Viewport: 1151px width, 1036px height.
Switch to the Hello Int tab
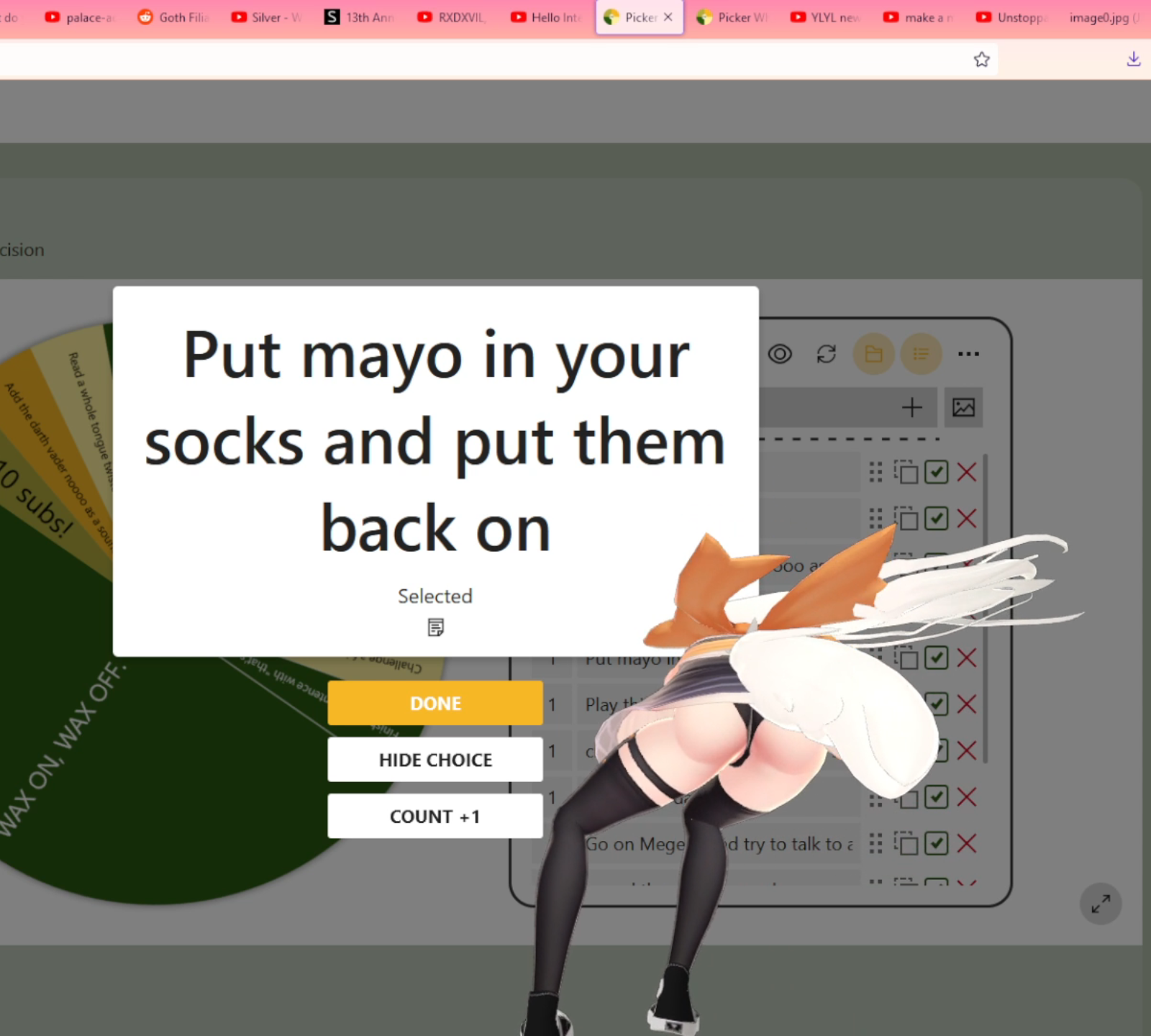coord(545,17)
